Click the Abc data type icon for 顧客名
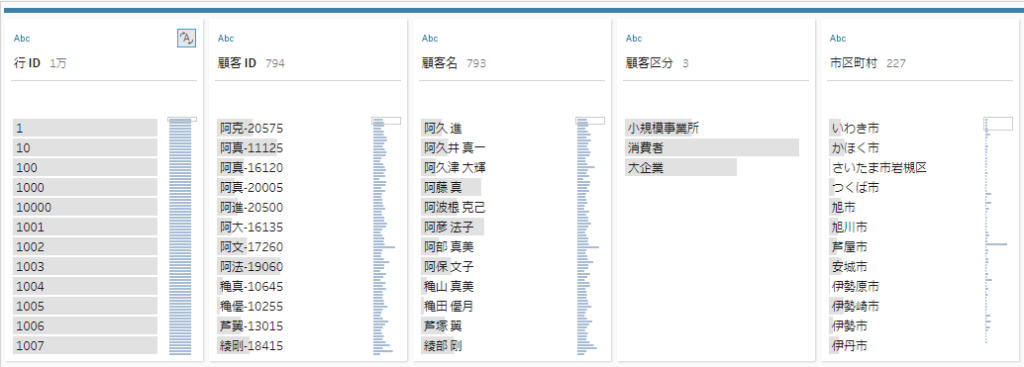The width and height of the screenshot is (1024, 367). [430, 39]
